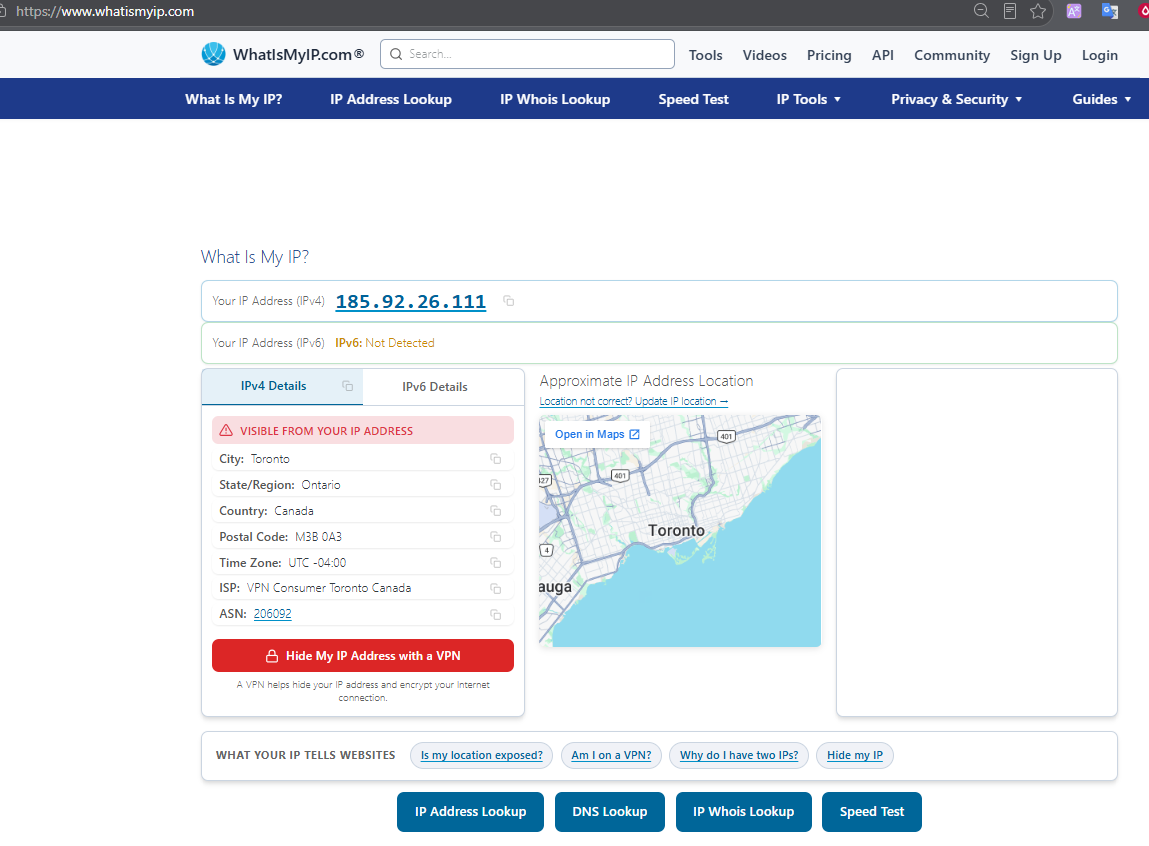Select the IPv4 Details tab
This screenshot has width=1149, height=846.
[x=282, y=386]
